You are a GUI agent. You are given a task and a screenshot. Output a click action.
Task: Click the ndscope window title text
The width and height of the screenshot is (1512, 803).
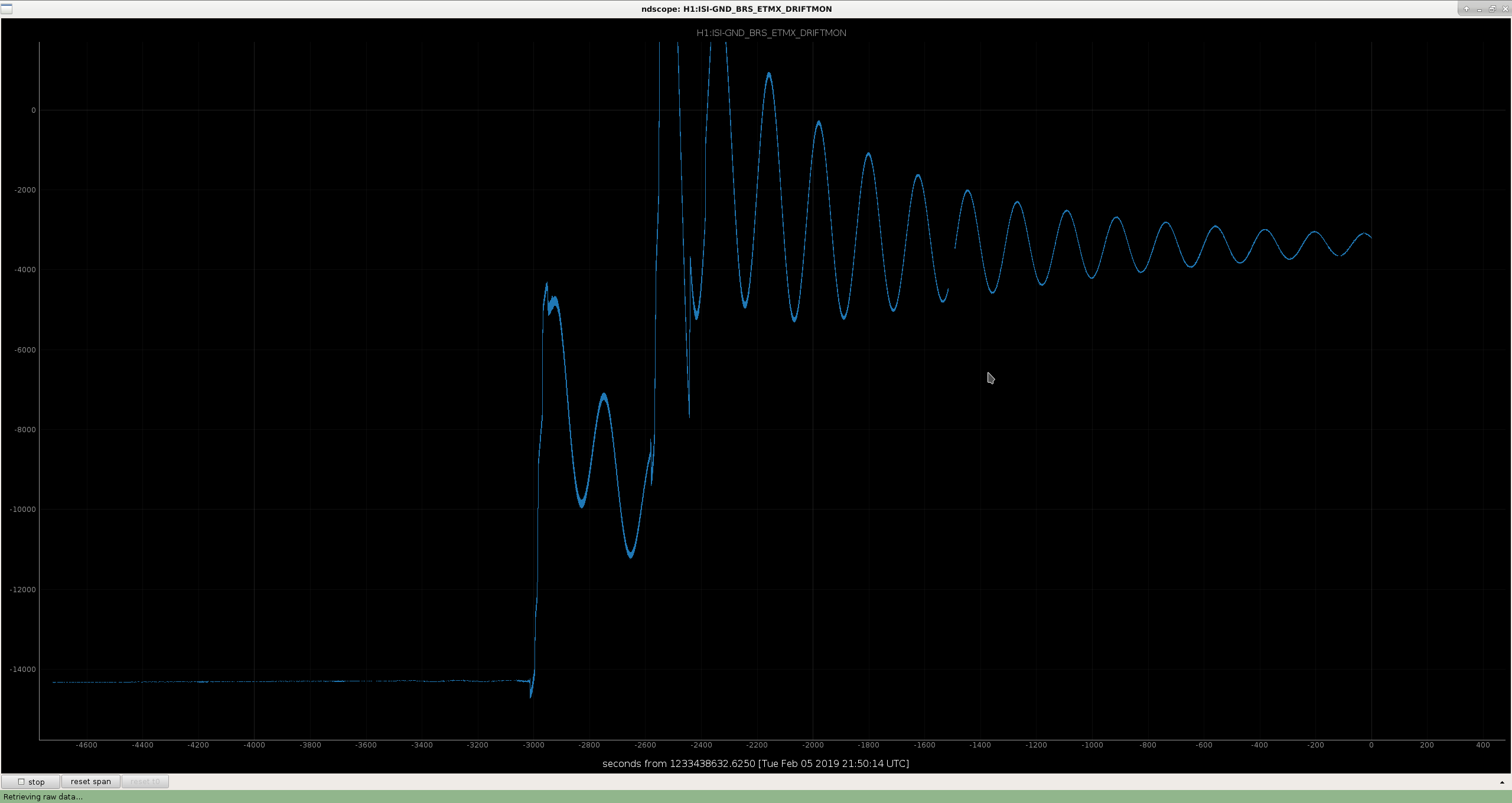tap(736, 9)
